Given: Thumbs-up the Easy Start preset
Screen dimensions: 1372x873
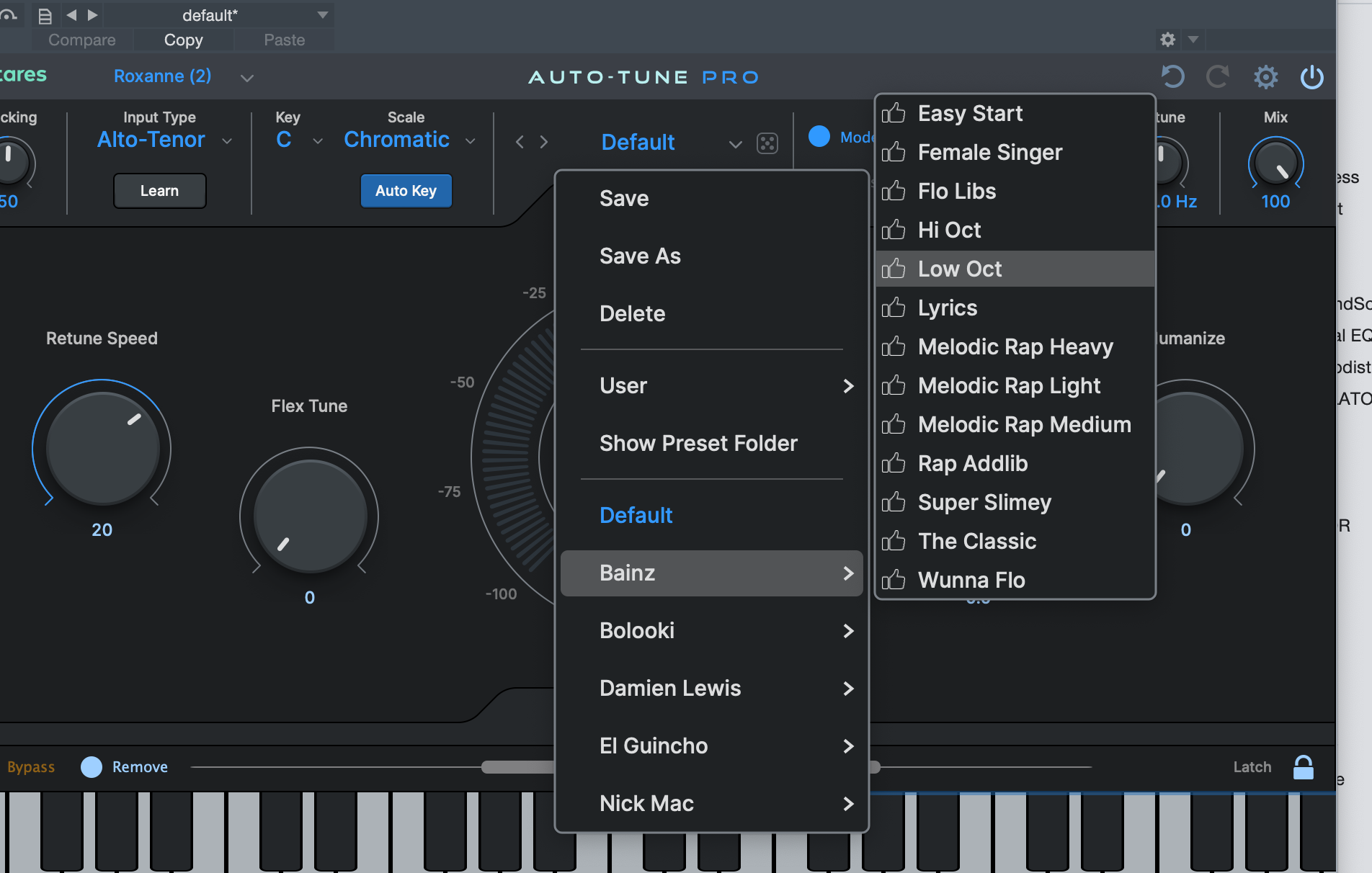Looking at the screenshot, I should point(894,113).
